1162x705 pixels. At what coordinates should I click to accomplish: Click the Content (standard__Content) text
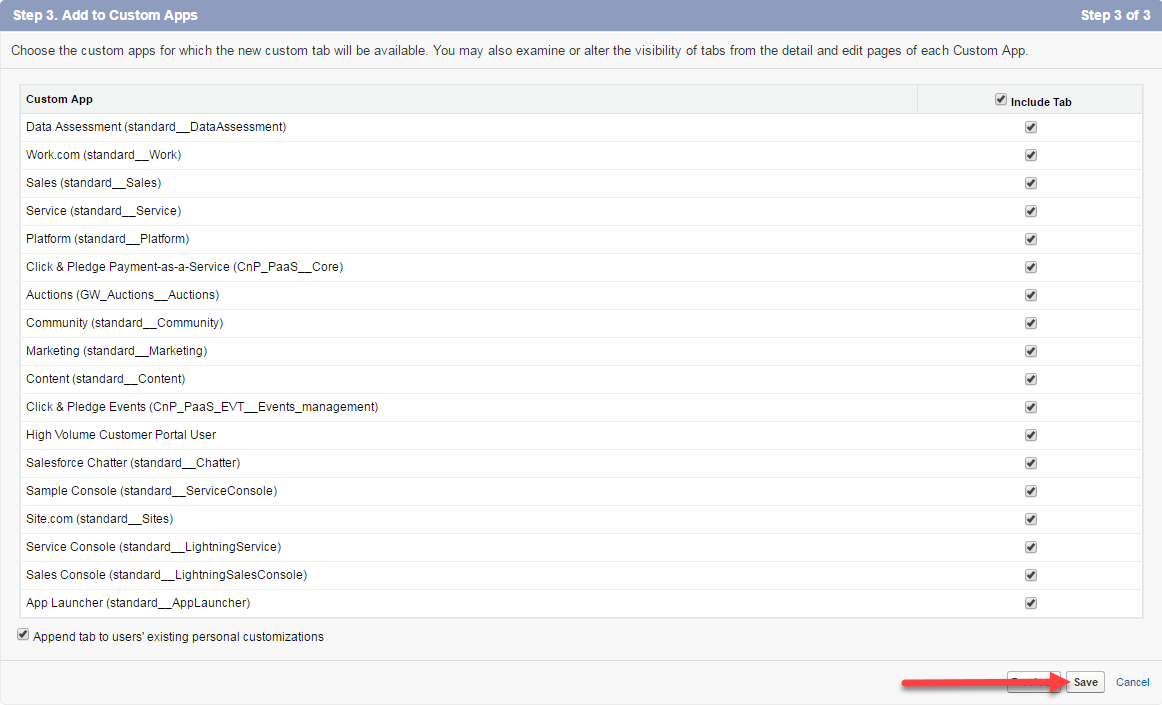point(105,379)
